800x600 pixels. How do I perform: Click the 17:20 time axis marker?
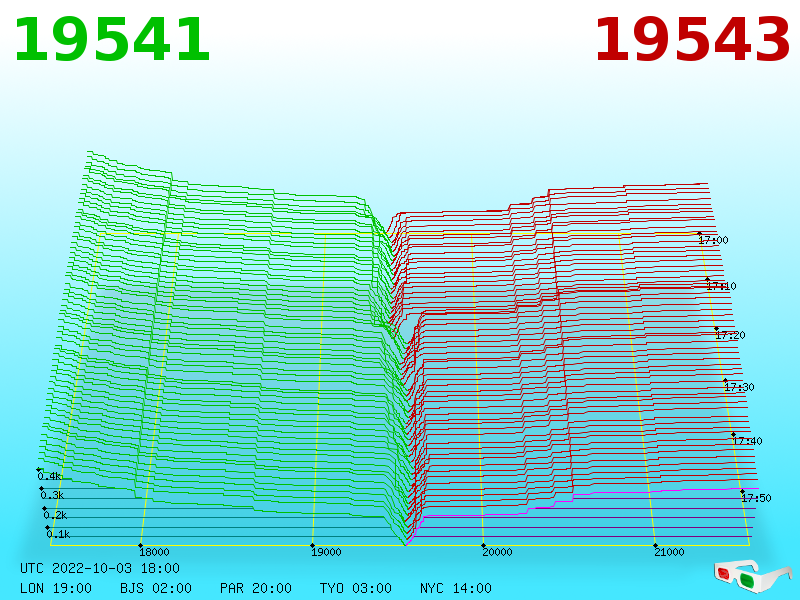(x=730, y=335)
